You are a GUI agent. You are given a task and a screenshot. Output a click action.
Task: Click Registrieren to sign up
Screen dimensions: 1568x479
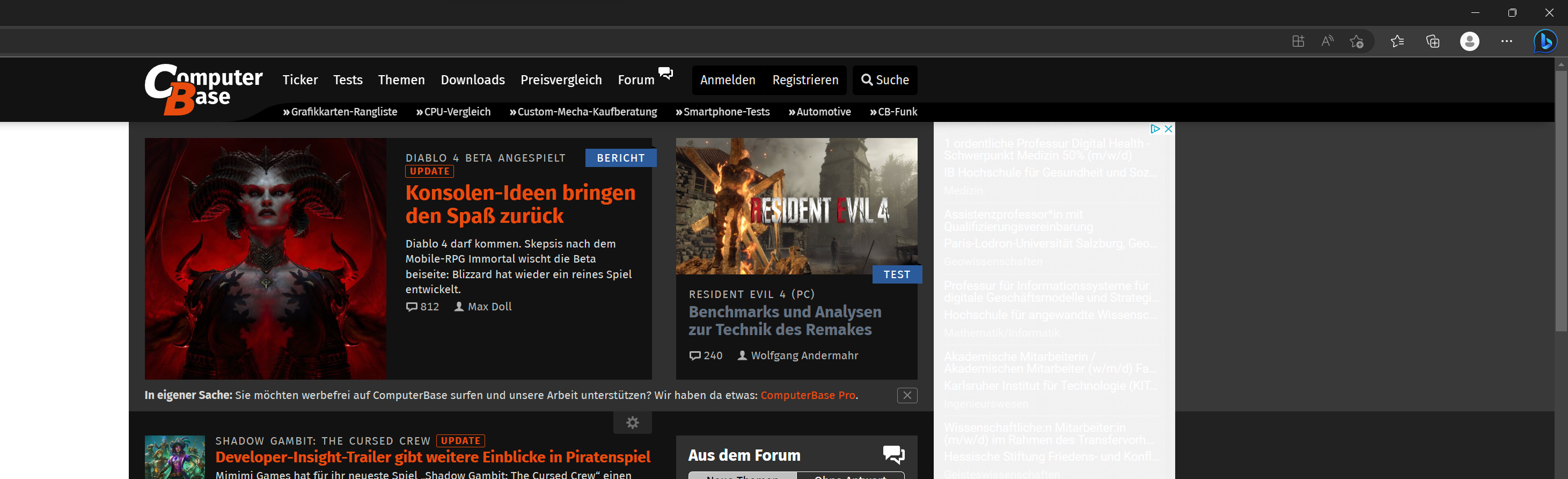click(x=805, y=80)
